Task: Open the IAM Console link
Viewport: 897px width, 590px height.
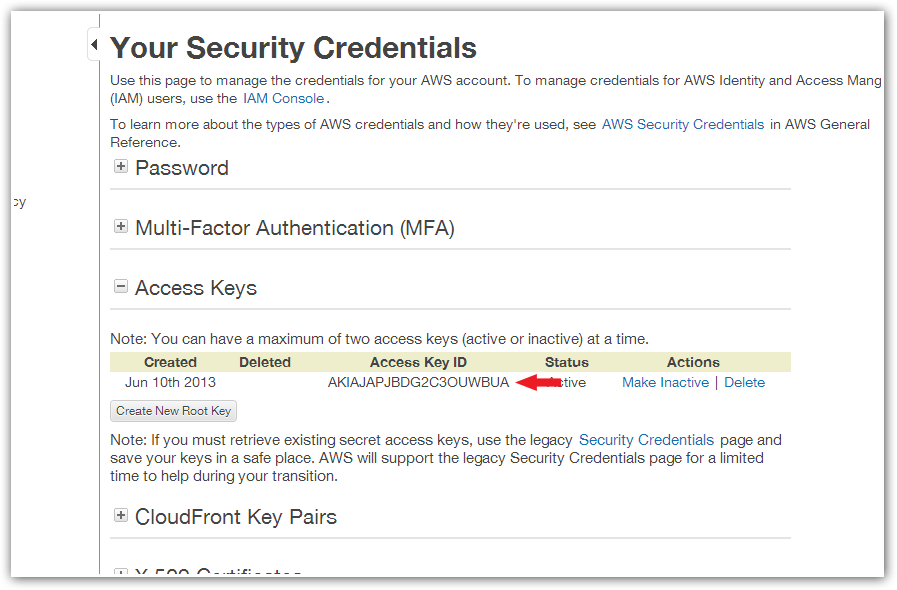Action: pyautogui.click(x=284, y=99)
